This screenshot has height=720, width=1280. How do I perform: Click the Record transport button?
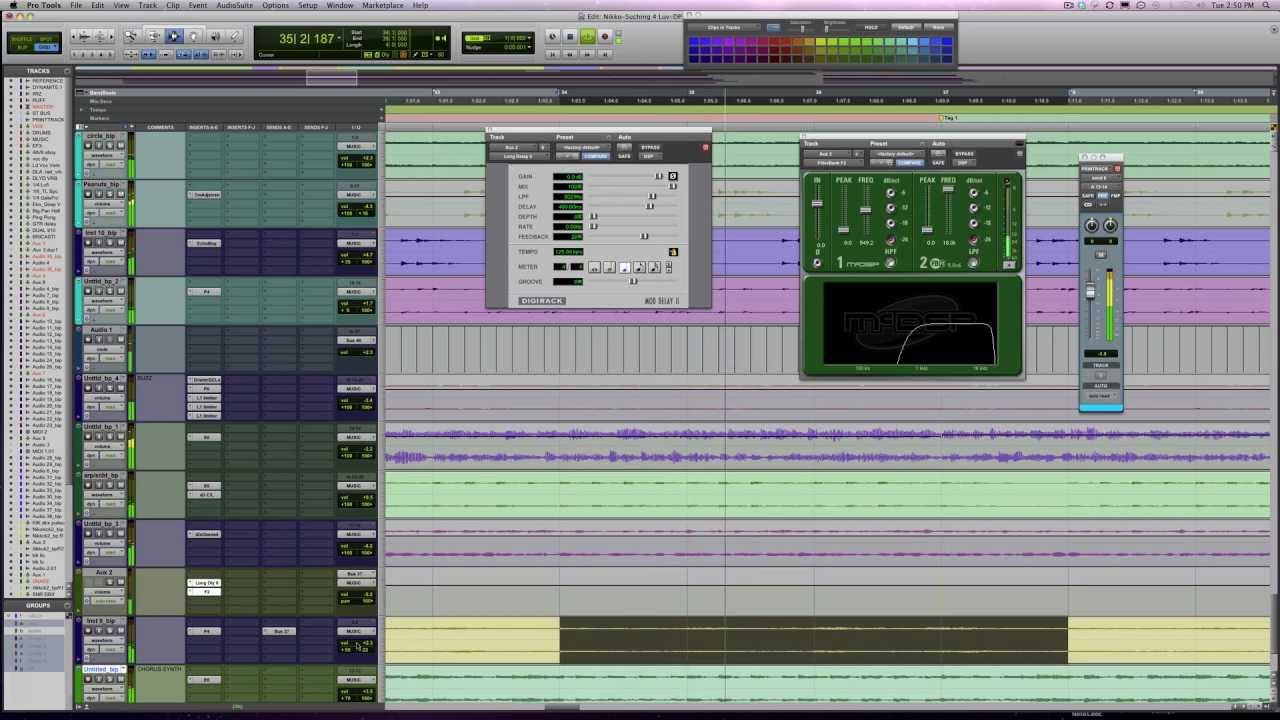pos(604,37)
